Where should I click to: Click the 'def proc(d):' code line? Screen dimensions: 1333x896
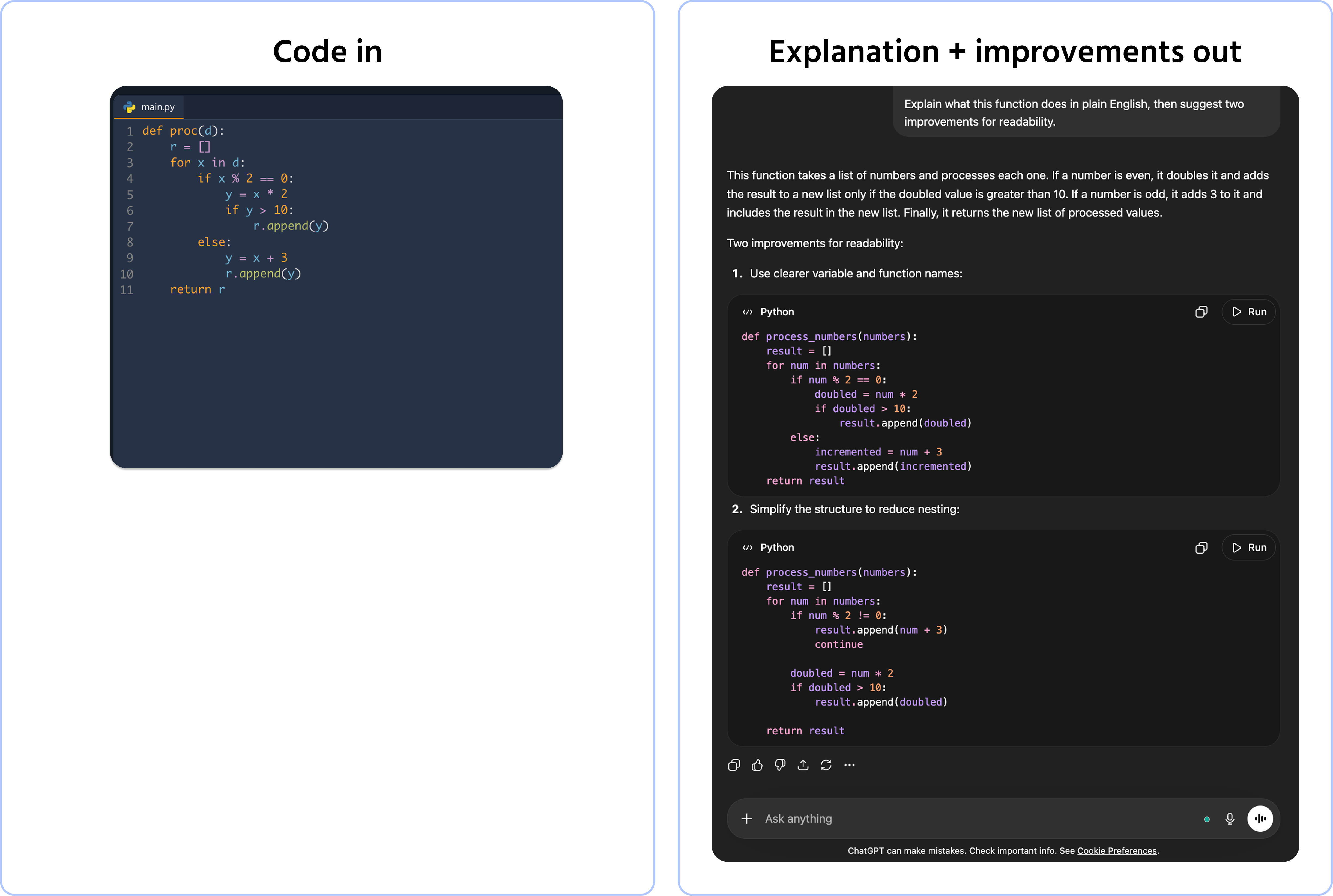(183, 131)
